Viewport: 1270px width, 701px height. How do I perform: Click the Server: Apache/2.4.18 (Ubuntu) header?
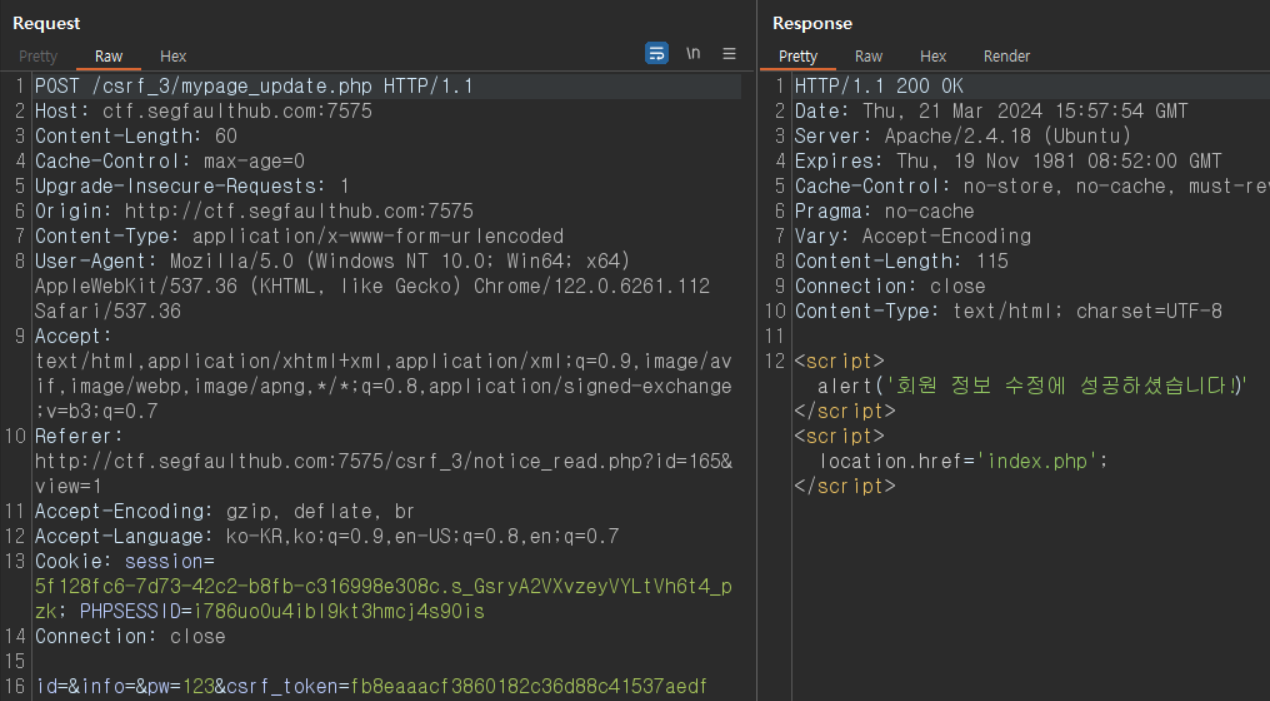click(963, 136)
